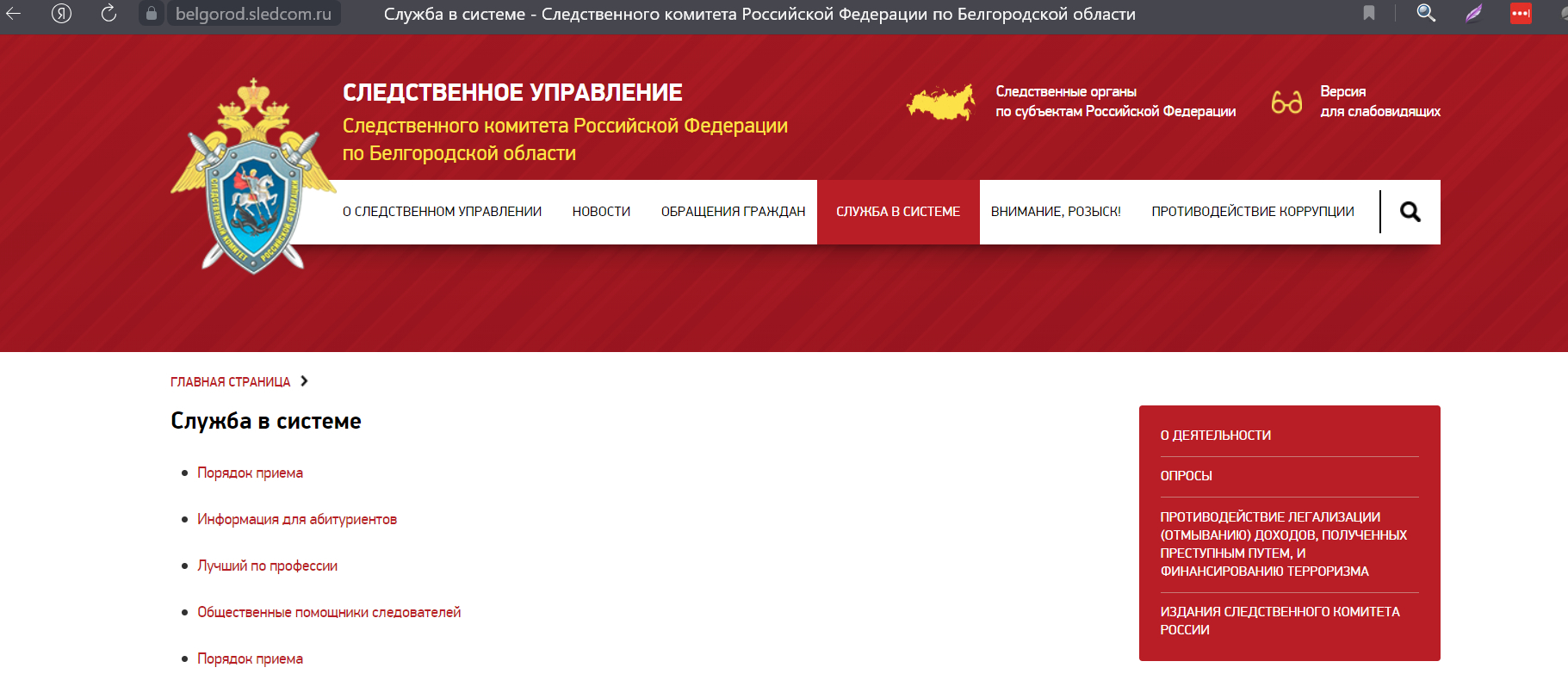Open Следственные органы по субъектам link
This screenshot has width=1568, height=680.
pyautogui.click(x=1115, y=102)
